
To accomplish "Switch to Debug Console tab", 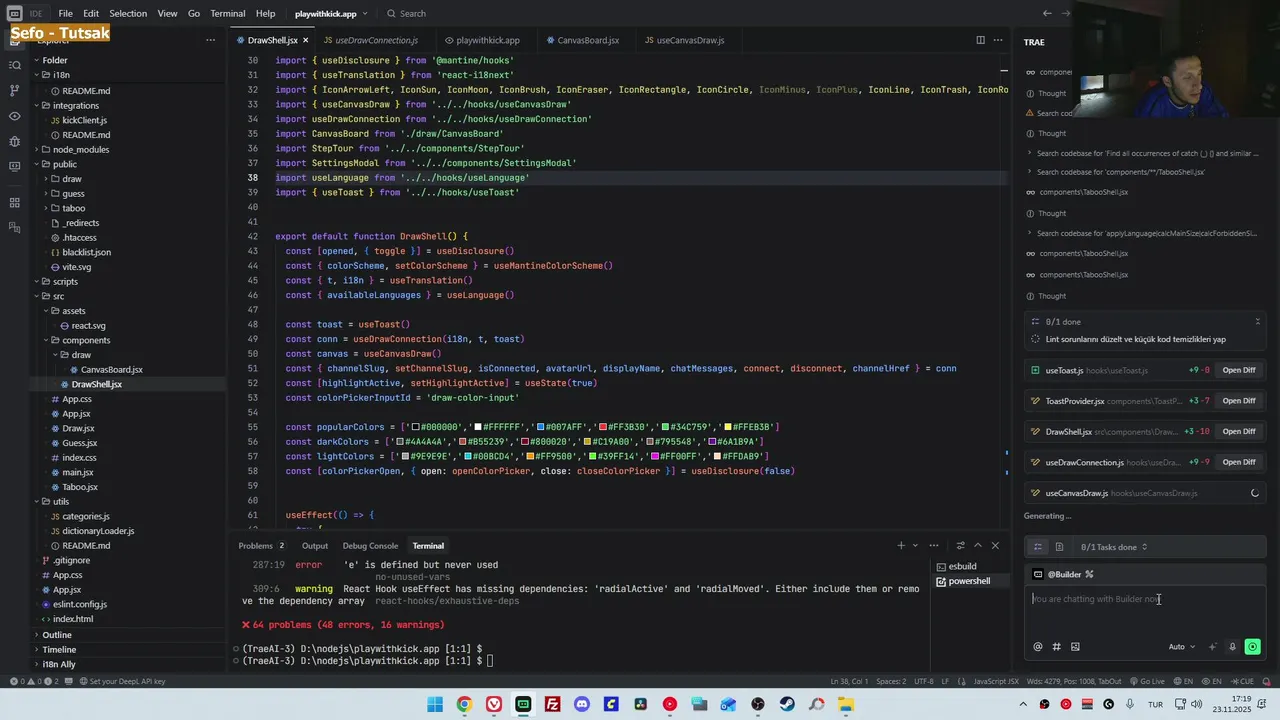I will [x=370, y=546].
